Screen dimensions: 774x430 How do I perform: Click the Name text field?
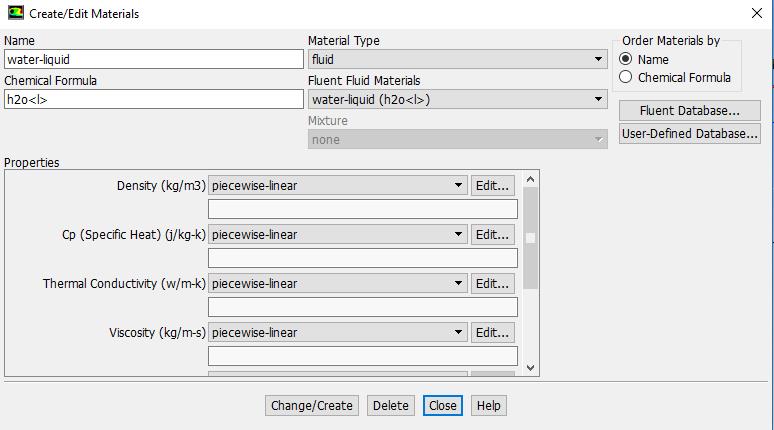coord(153,59)
